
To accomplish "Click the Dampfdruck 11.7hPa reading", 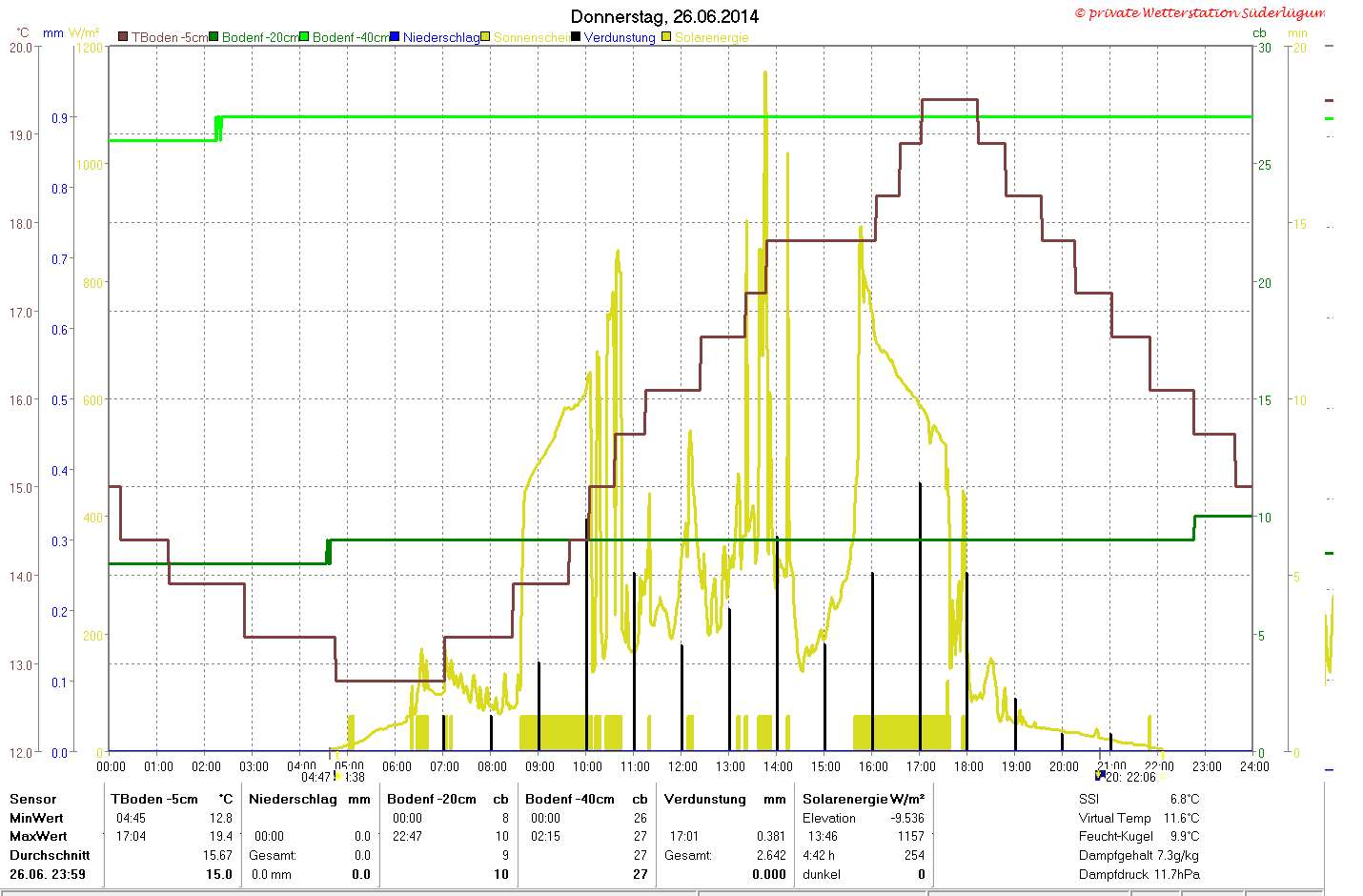I will point(1139,874).
